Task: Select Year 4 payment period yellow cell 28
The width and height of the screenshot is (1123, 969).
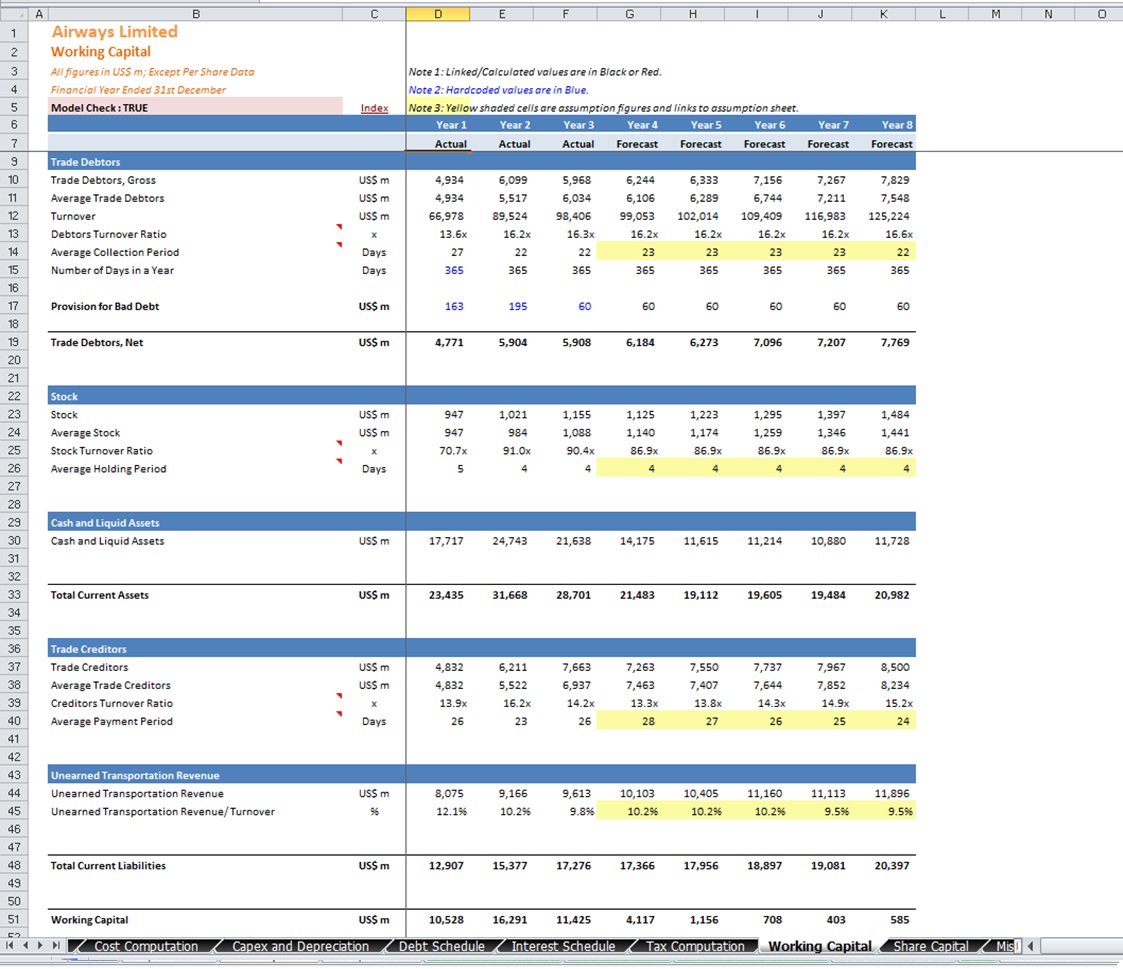Action: click(x=629, y=721)
